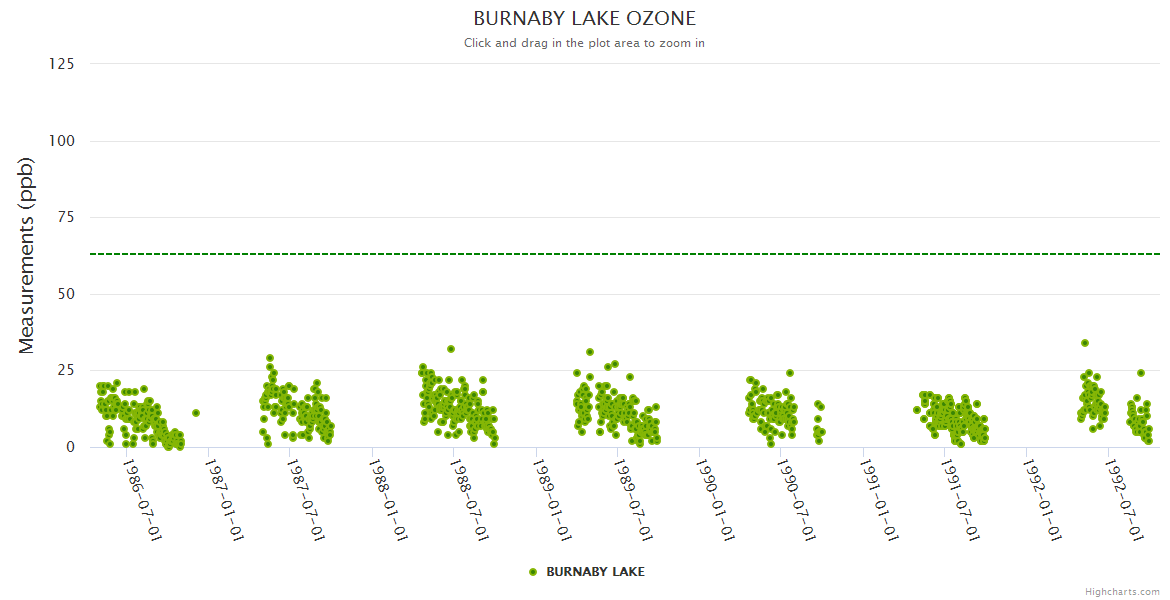Open the Highcharts.com credits link
The height and width of the screenshot is (600, 1170).
click(1122, 591)
